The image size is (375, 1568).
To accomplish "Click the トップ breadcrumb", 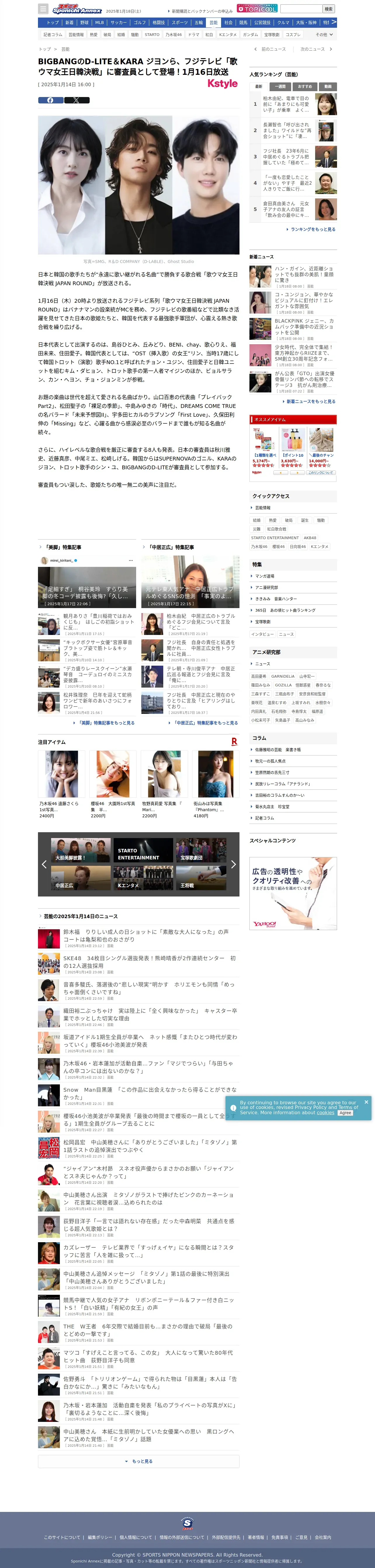I will (44, 49).
